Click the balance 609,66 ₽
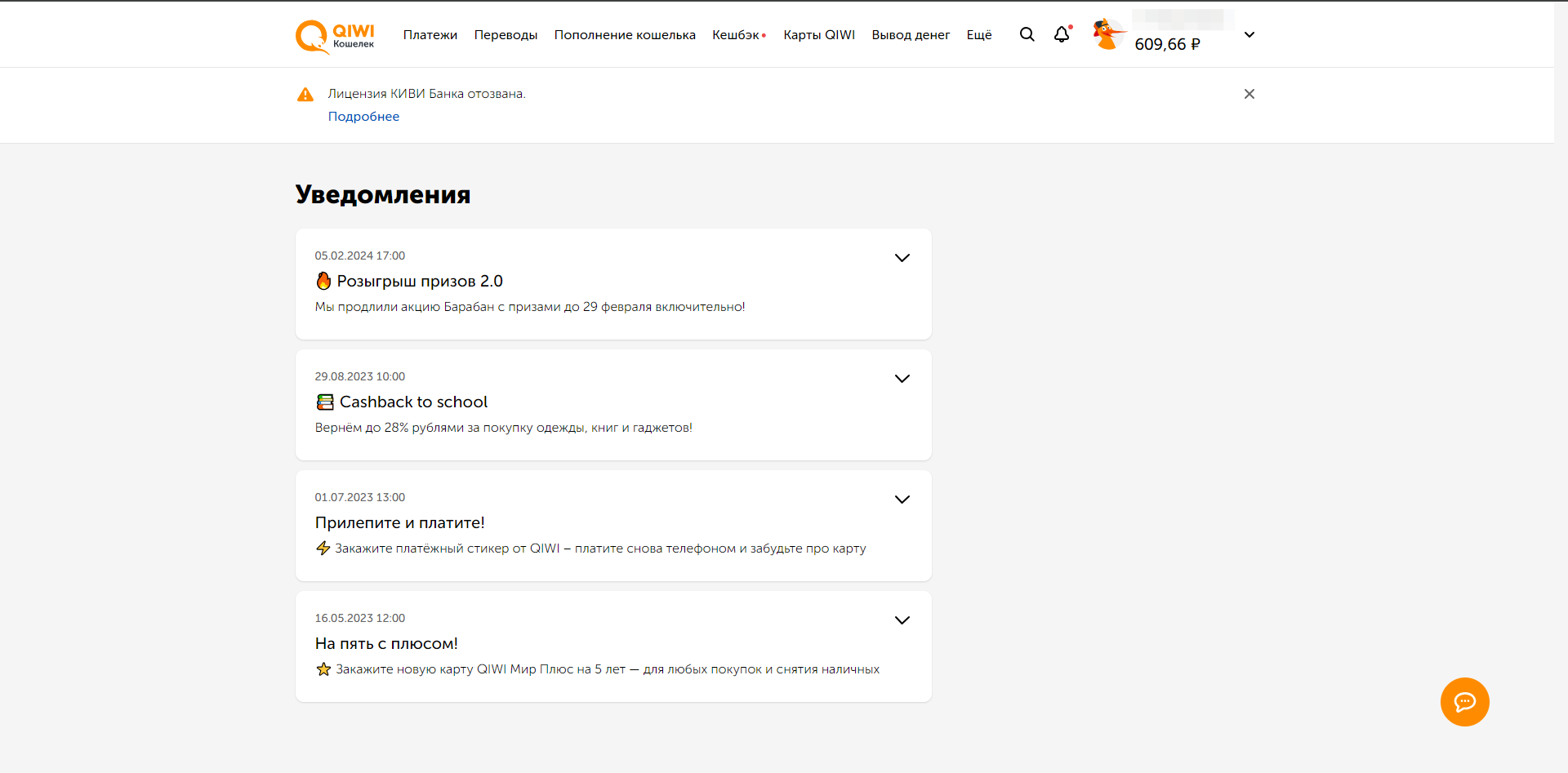The height and width of the screenshot is (773, 1568). coord(1167,45)
